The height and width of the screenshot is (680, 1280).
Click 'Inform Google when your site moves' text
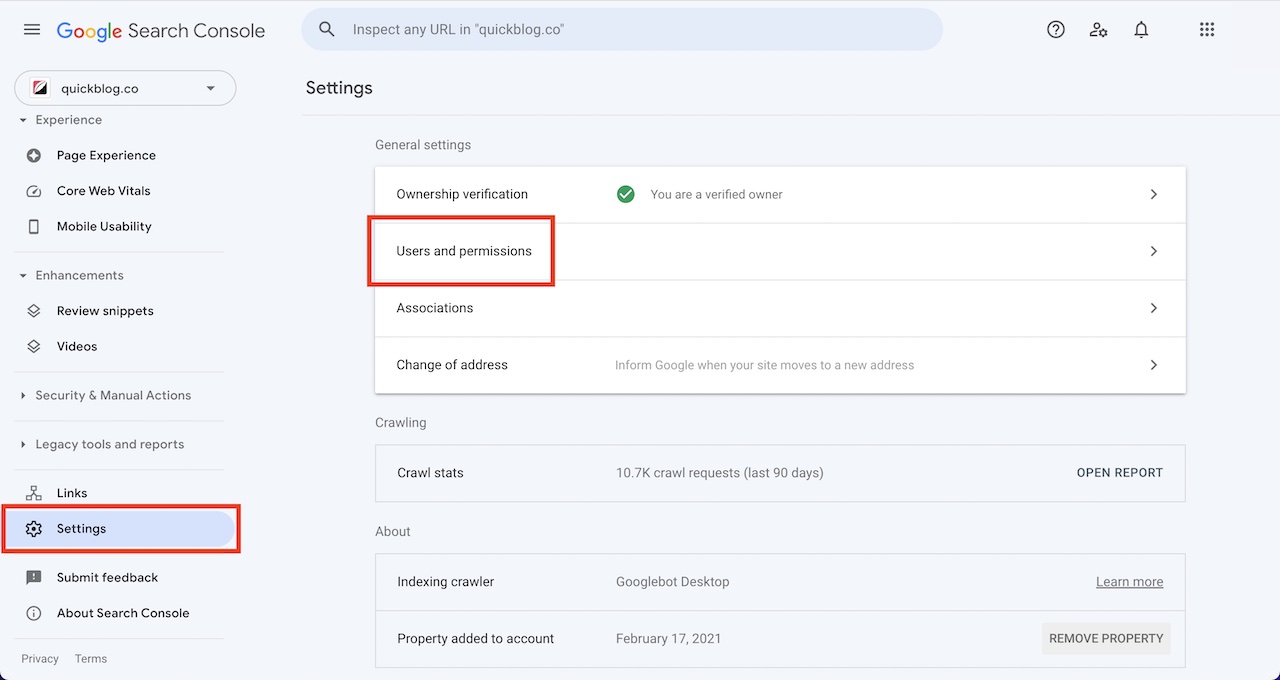(764, 365)
